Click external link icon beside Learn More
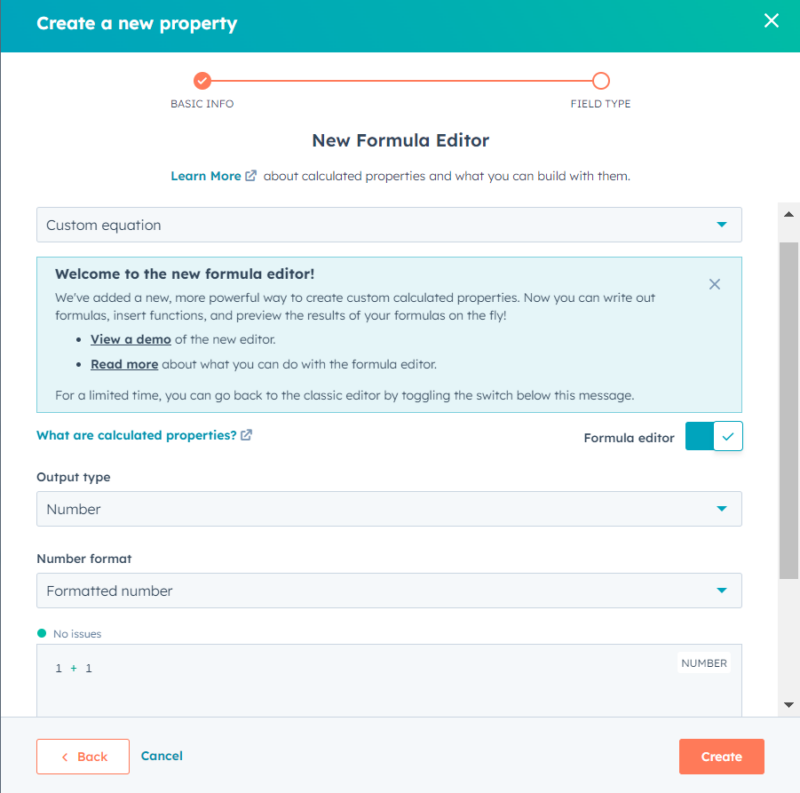This screenshot has height=793, width=800. (x=251, y=176)
